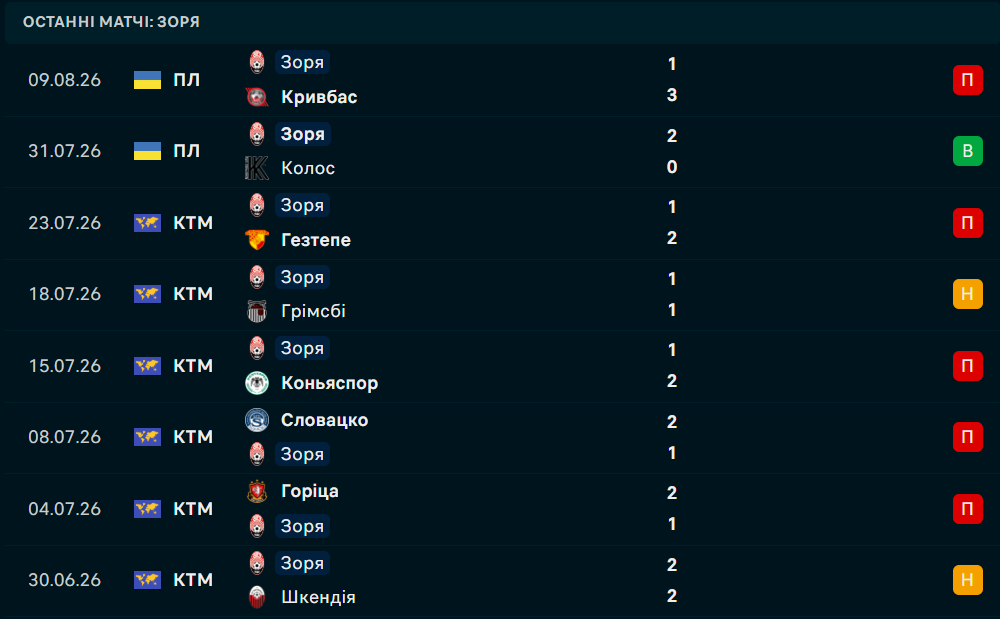Image resolution: width=1000 pixels, height=619 pixels.
Task: Select orange Н badge for Грімсбі match
Action: (x=967, y=294)
